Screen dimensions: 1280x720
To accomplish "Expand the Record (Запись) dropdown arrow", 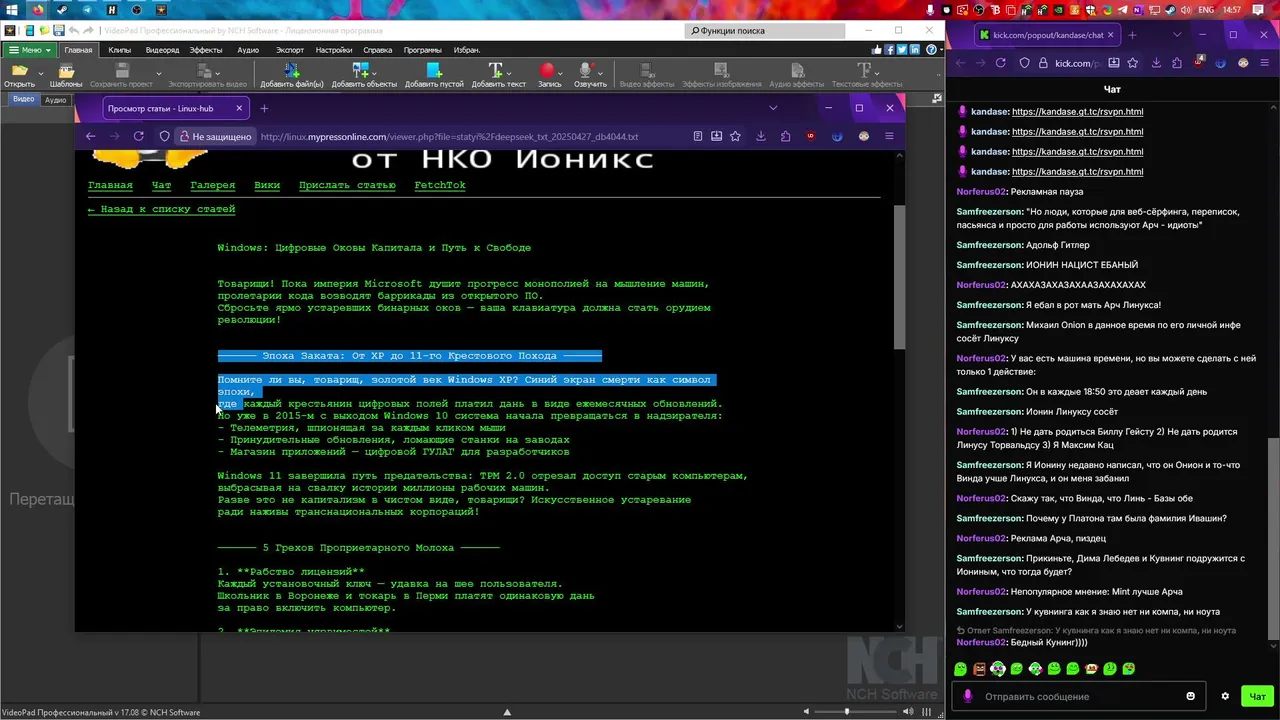I will click(559, 72).
